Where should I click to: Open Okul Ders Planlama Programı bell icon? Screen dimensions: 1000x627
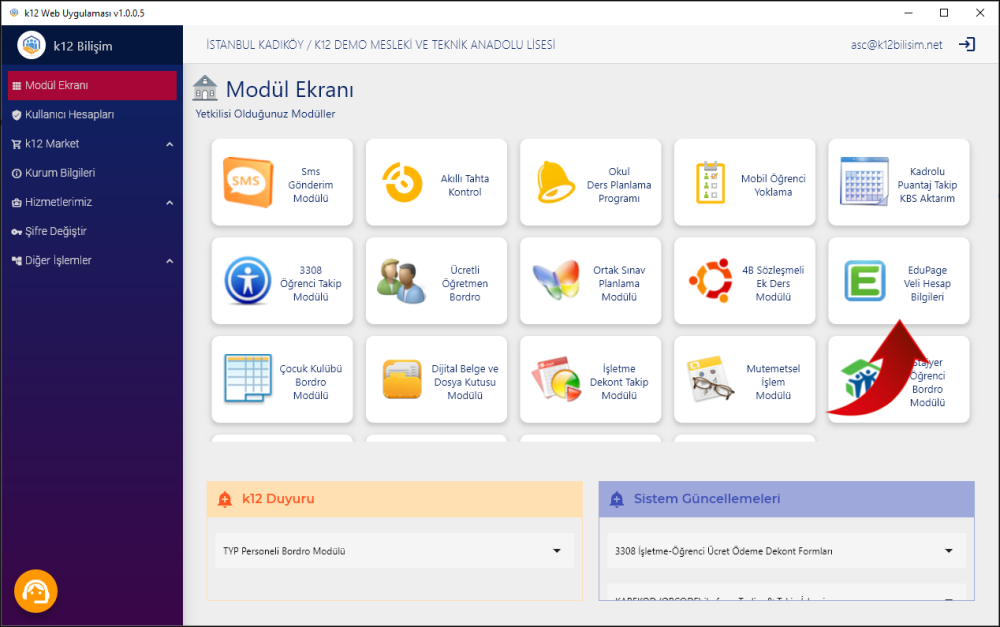555,182
